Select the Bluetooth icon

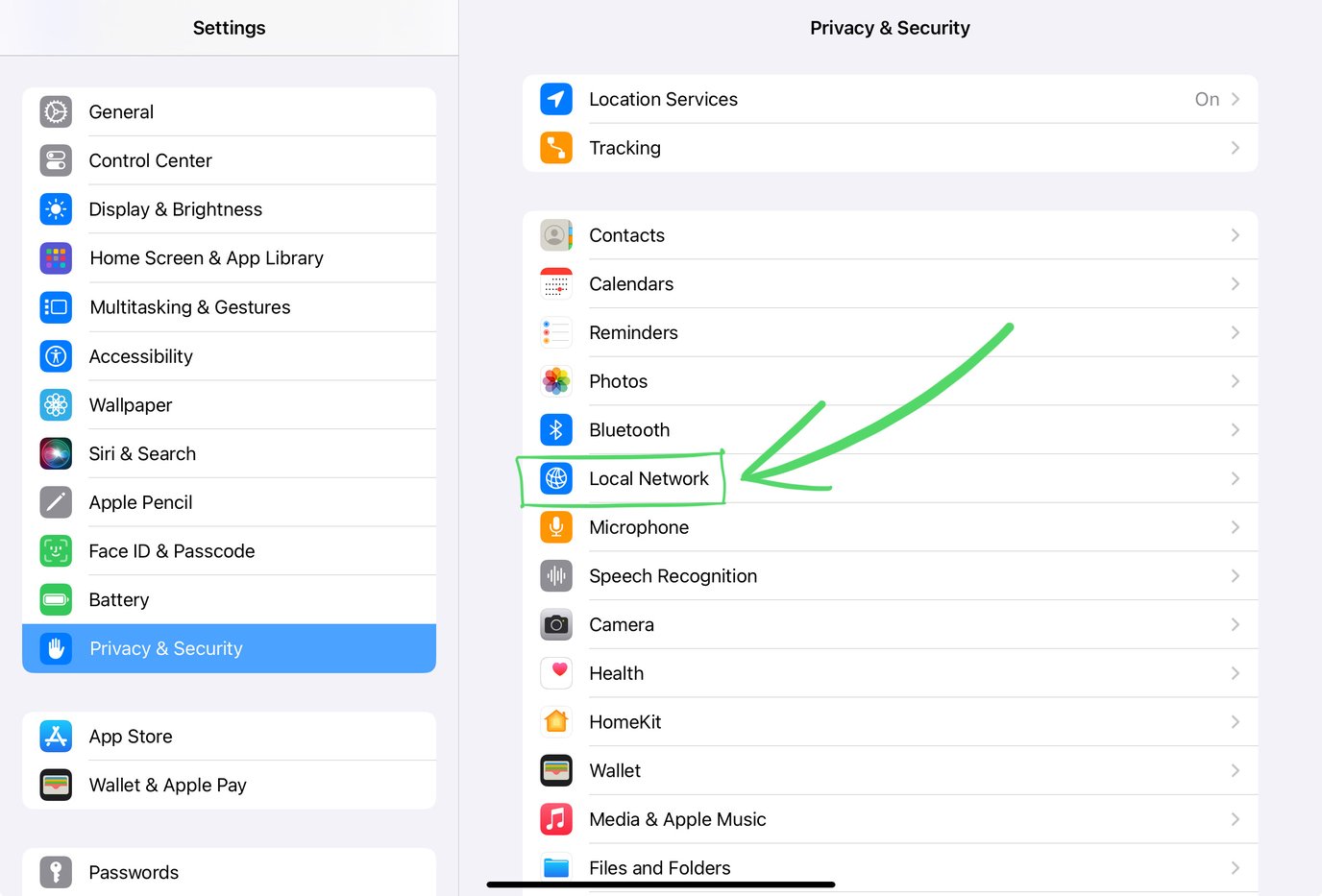(x=556, y=429)
